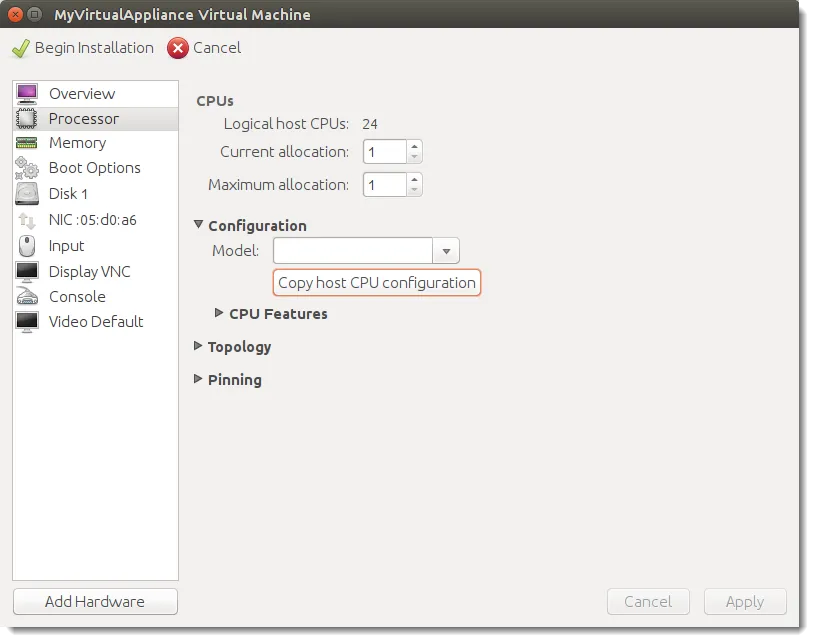Image resolution: width=814 pixels, height=642 pixels.
Task: Collapse the Configuration section
Action: coord(198,225)
